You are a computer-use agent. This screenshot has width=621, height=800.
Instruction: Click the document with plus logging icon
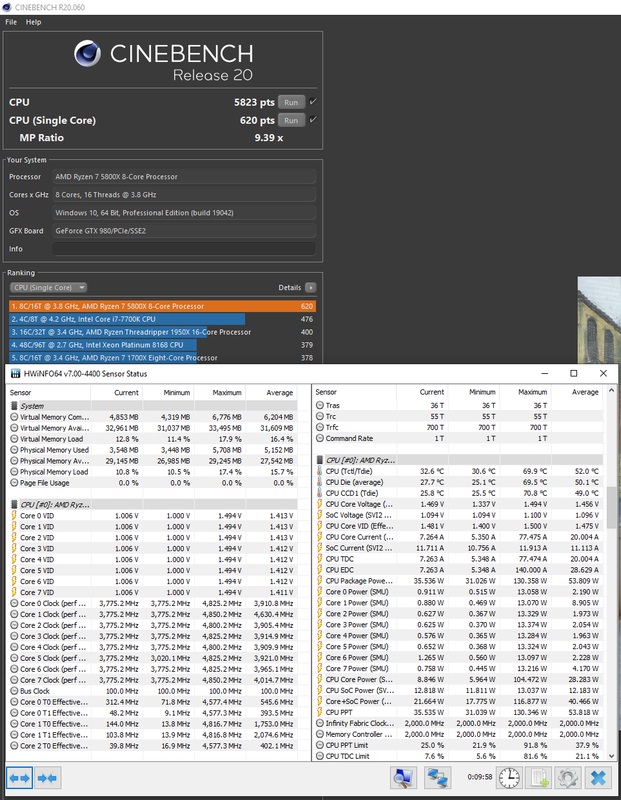coord(538,778)
